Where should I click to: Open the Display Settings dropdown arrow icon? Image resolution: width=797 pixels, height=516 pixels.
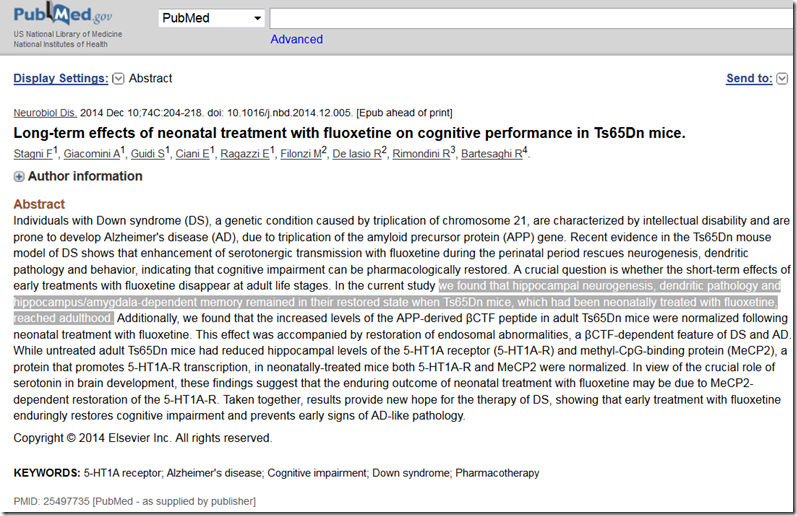[118, 79]
